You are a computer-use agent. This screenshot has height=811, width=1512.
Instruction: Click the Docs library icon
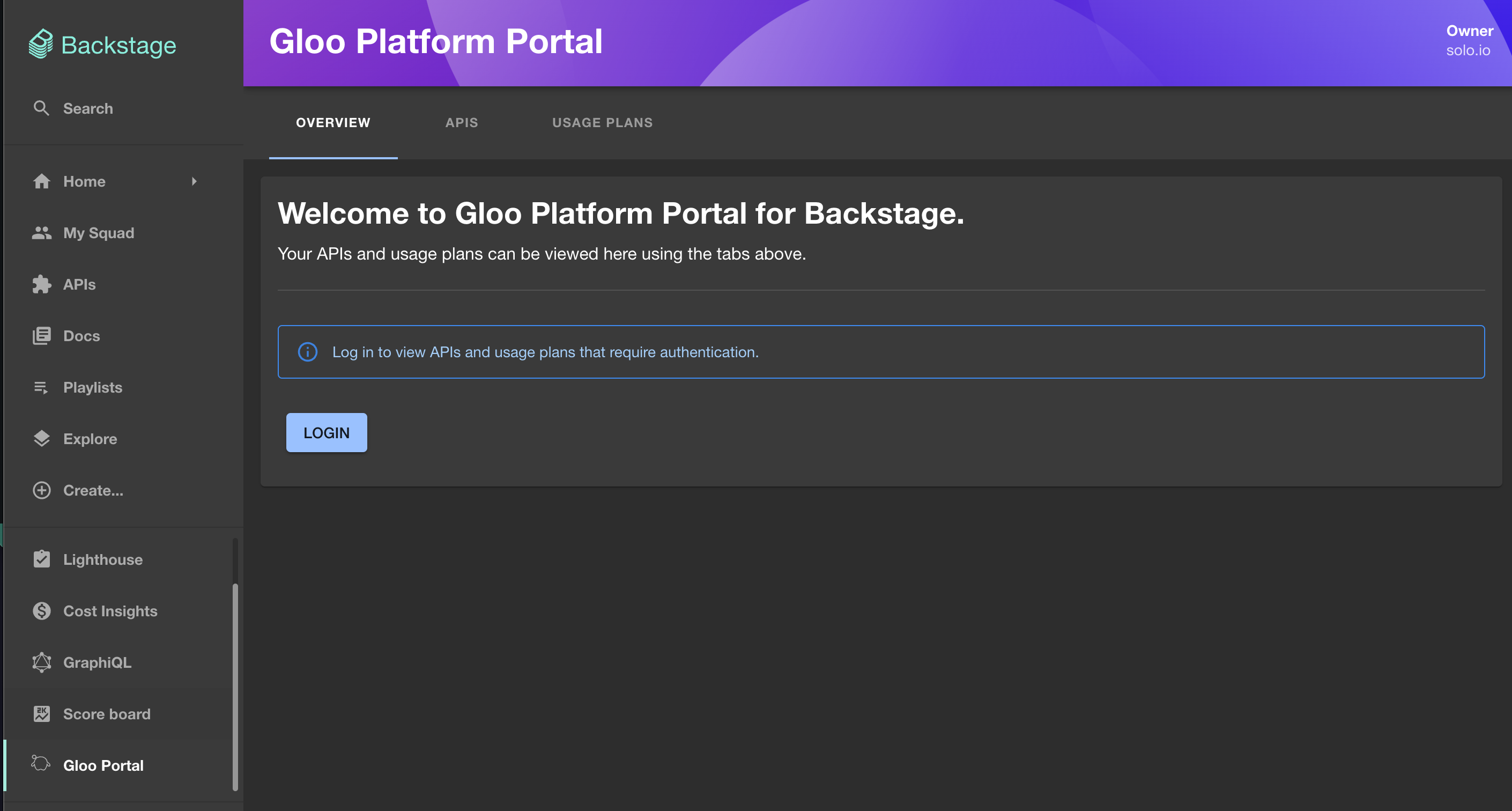tap(41, 336)
